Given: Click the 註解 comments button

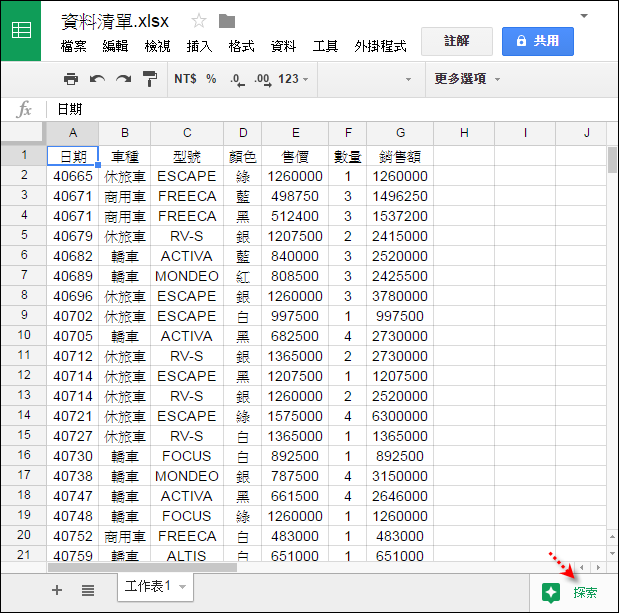Looking at the screenshot, I should 457,41.
